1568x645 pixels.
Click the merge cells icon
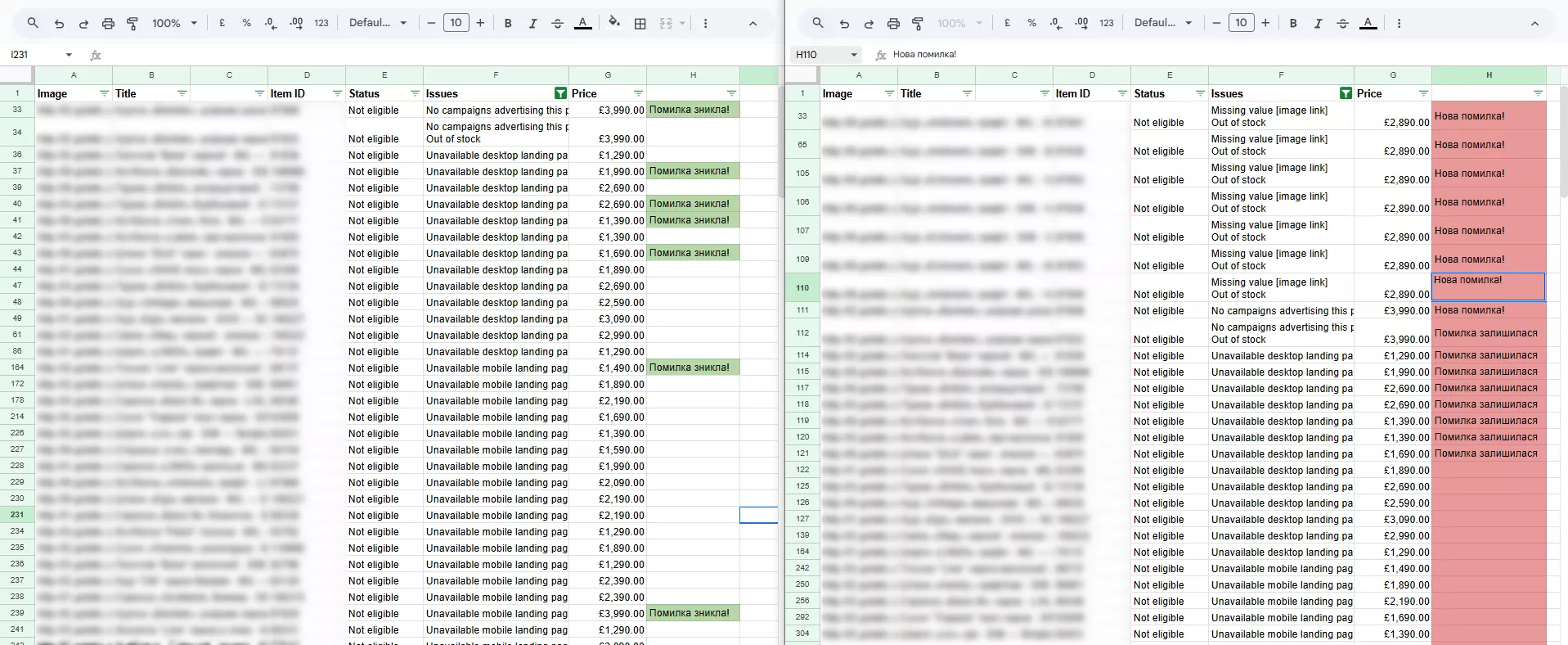pos(666,24)
